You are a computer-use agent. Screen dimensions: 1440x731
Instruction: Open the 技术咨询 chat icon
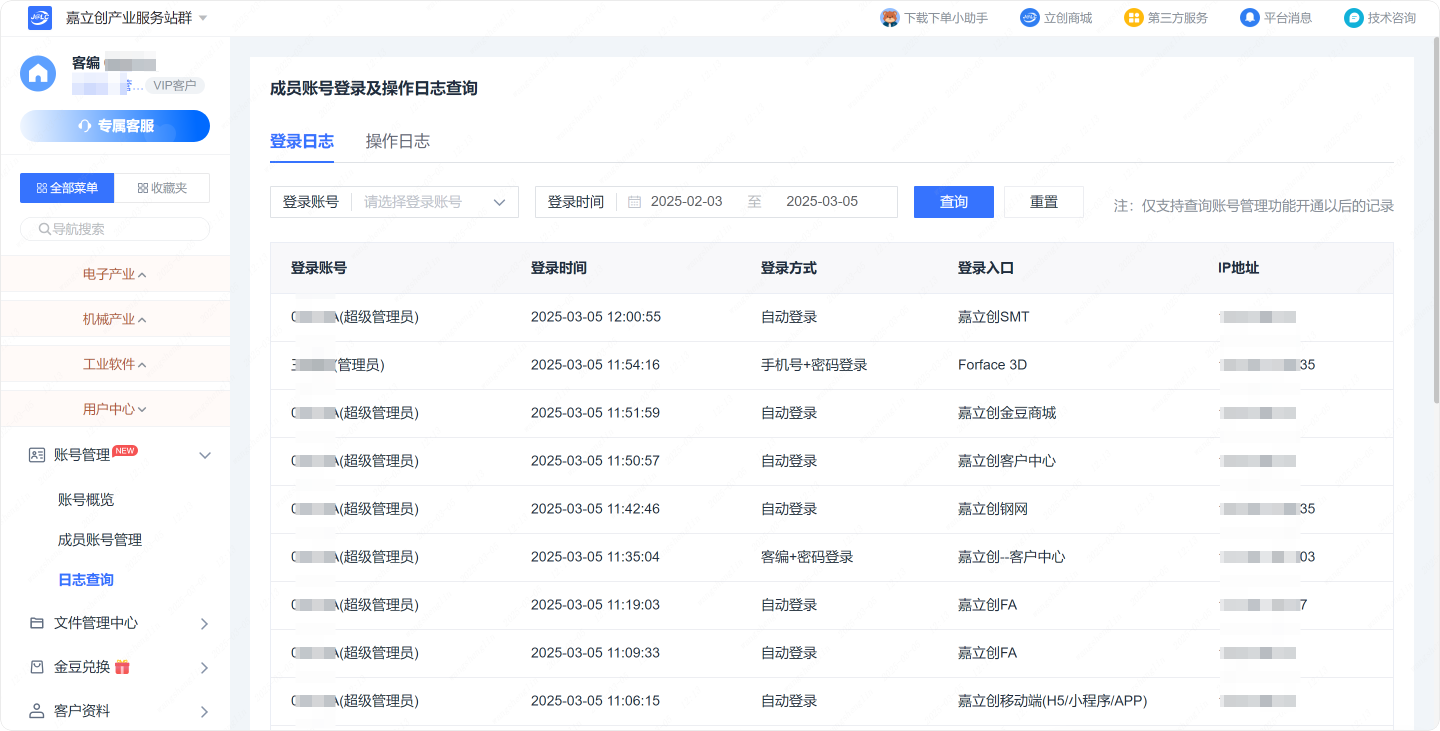click(x=1354, y=18)
